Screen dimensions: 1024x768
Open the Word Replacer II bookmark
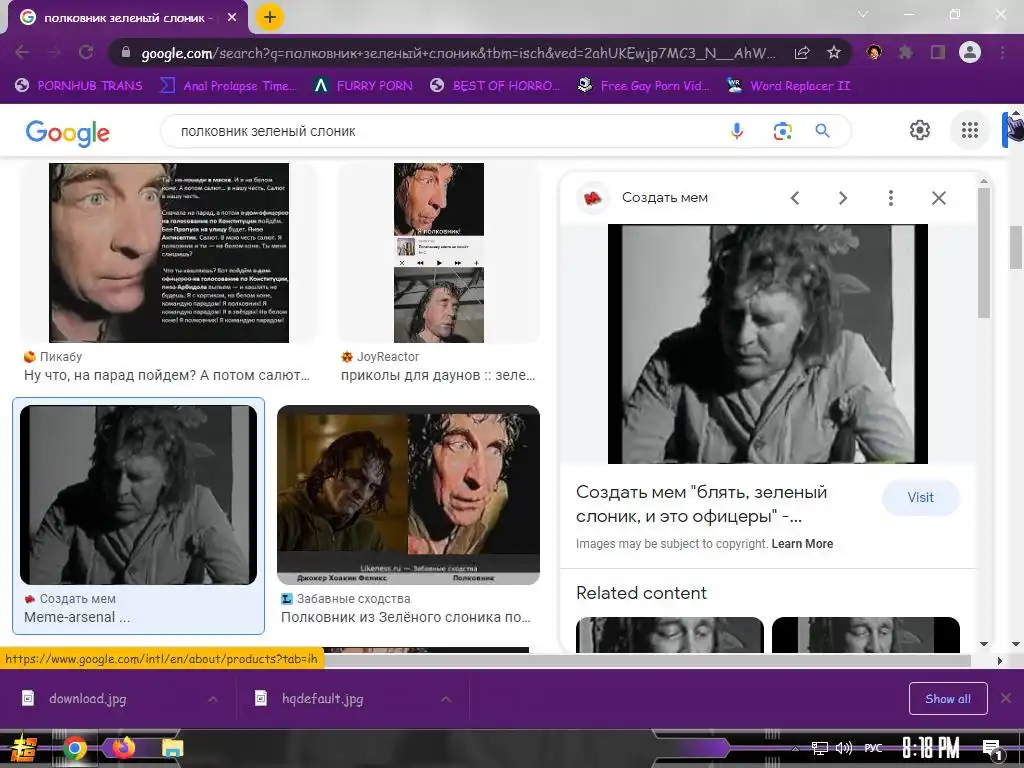[x=788, y=86]
